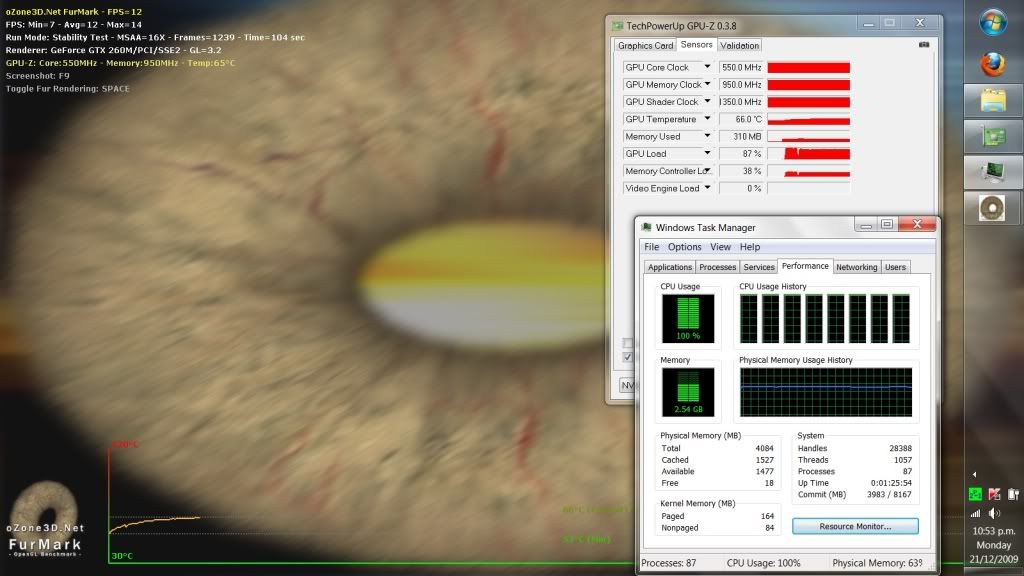This screenshot has width=1024, height=576.
Task: Click the Memory 2.54 GB gauge
Action: pos(688,392)
